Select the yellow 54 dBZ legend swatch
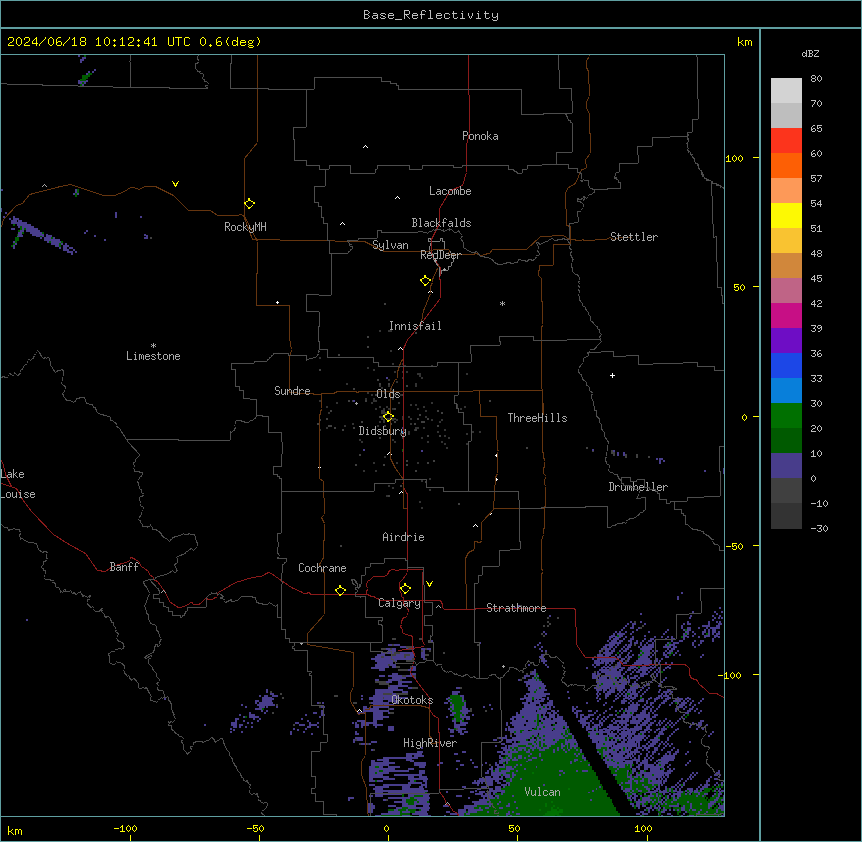 (786, 215)
